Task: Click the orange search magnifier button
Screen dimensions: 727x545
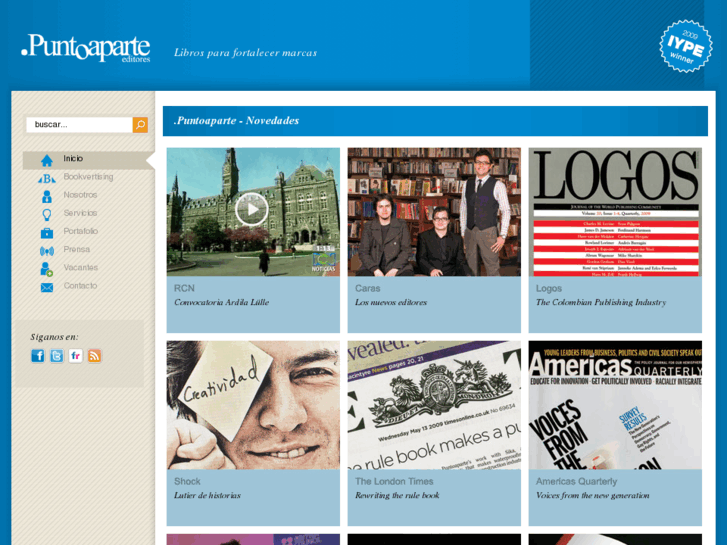Action: [140, 124]
